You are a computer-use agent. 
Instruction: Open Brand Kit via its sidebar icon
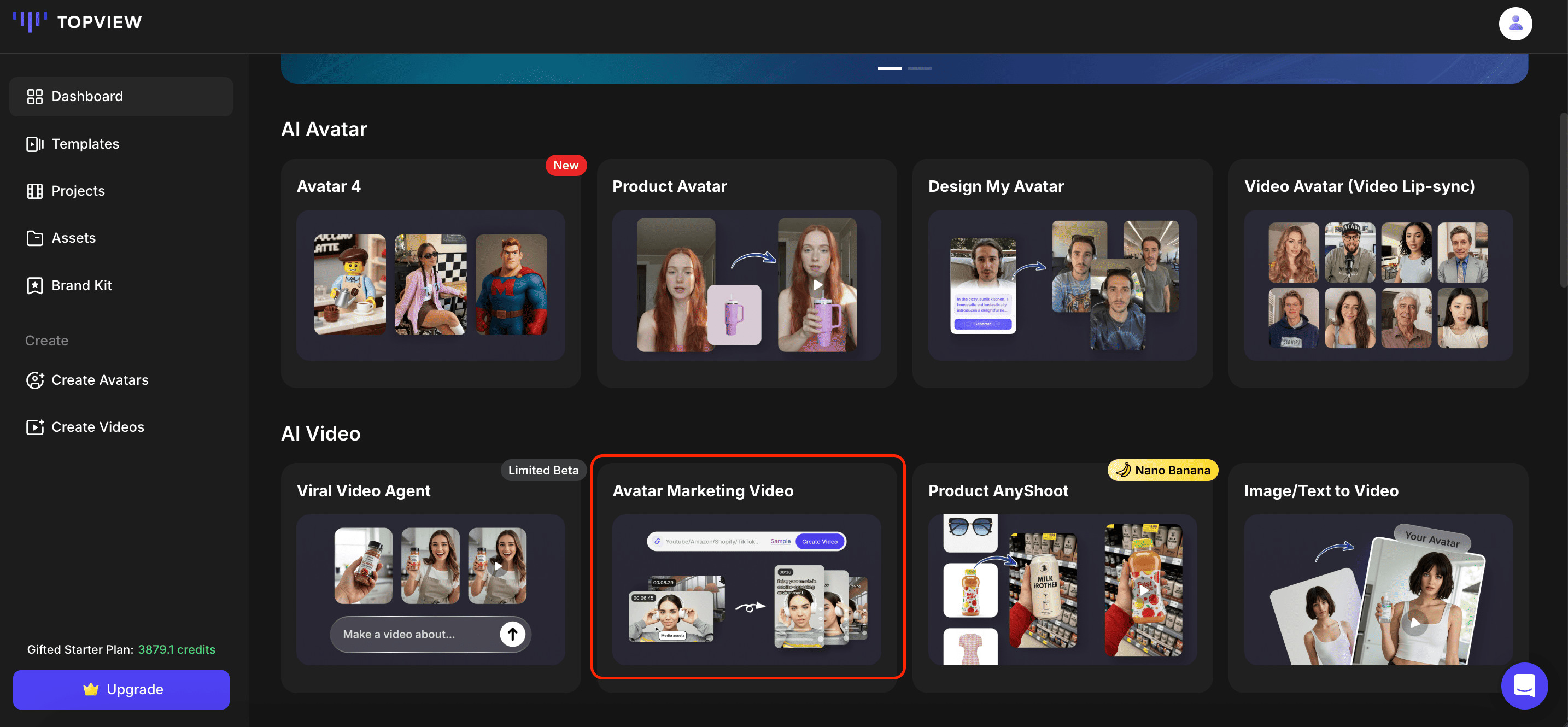tap(34, 285)
